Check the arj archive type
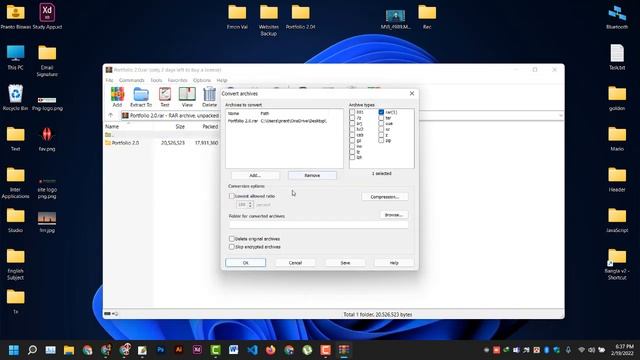 tap(352, 123)
